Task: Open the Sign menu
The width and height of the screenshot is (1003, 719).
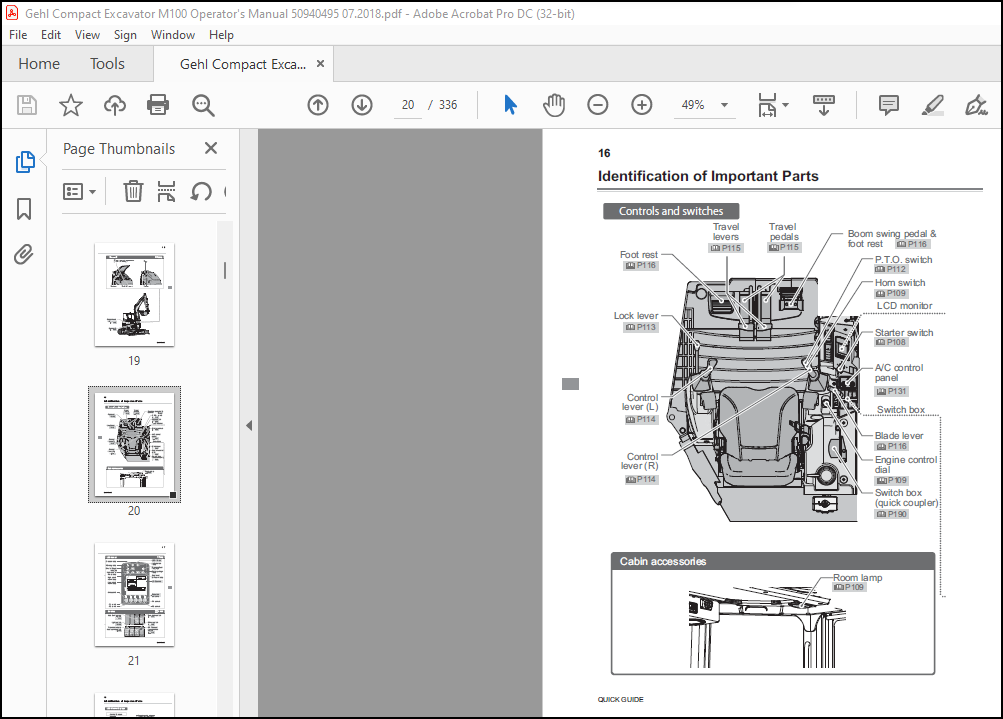Action: [x=125, y=35]
